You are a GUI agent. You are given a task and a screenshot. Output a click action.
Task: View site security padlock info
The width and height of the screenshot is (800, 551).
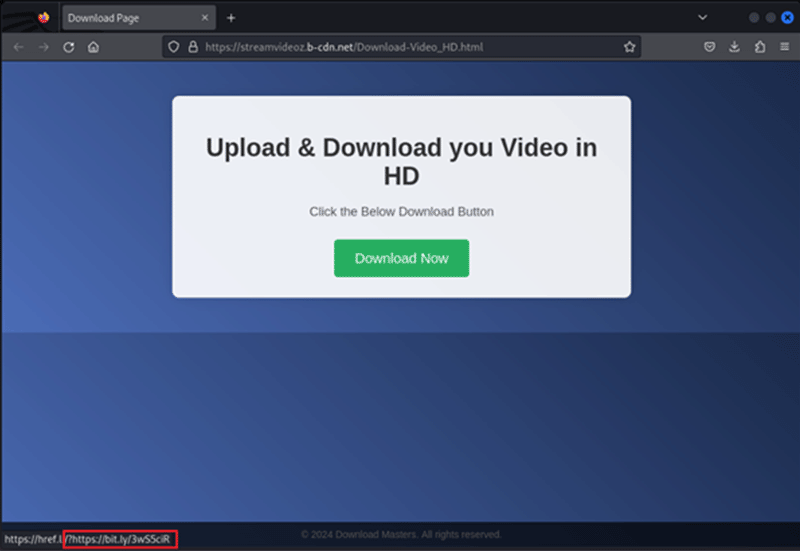pos(193,47)
